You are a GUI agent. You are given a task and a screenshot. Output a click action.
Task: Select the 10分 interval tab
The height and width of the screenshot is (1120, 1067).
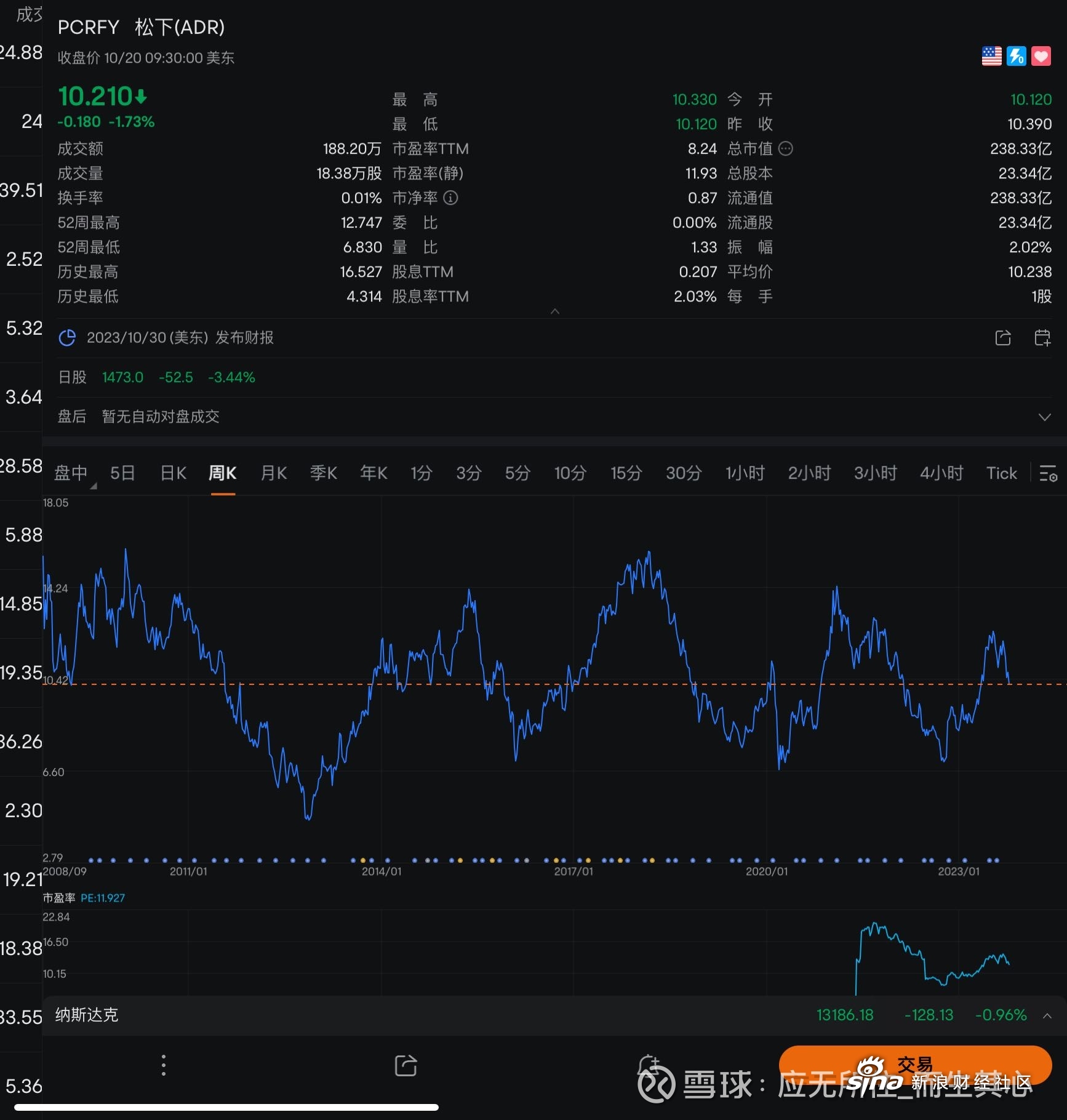coord(570,473)
